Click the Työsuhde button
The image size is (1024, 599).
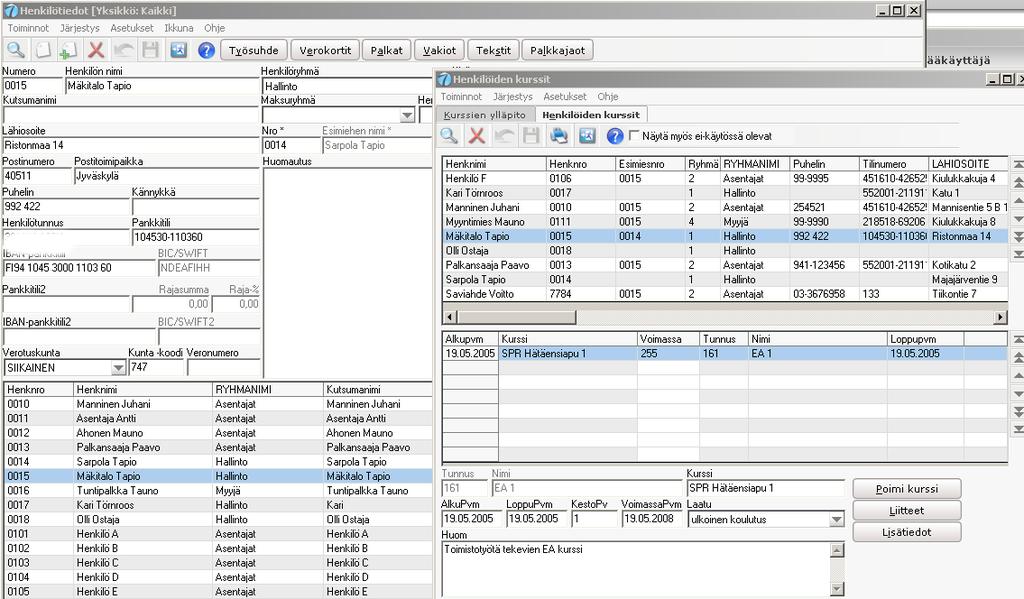click(253, 50)
